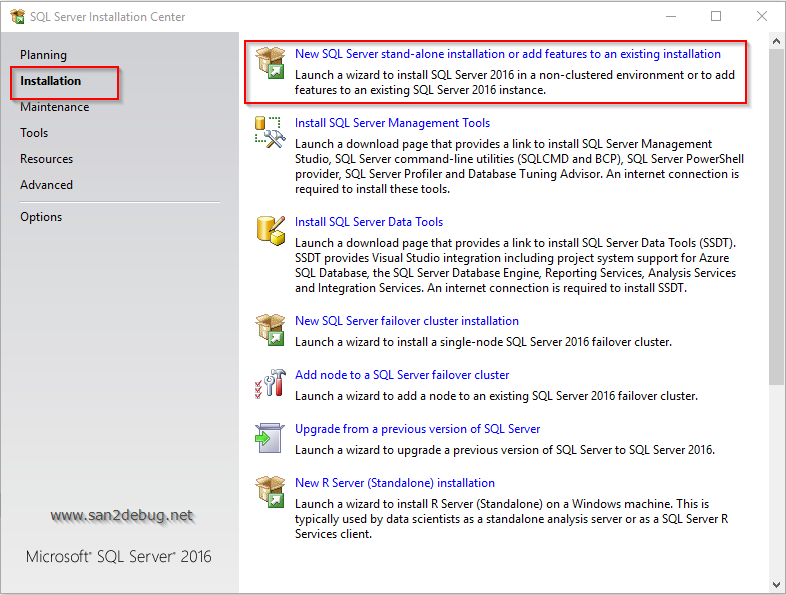Launch New SQL Server stand-alone installation link
Image resolution: width=786 pixels, height=595 pixels.
click(508, 54)
